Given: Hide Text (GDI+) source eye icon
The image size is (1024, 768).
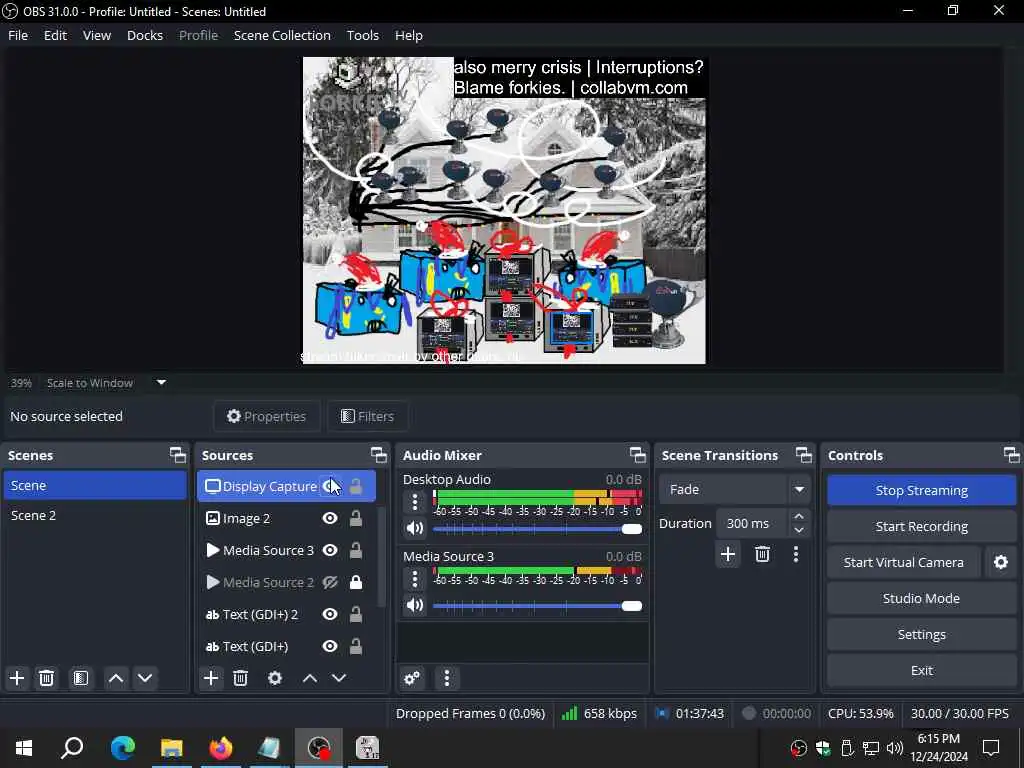Looking at the screenshot, I should click(x=330, y=647).
